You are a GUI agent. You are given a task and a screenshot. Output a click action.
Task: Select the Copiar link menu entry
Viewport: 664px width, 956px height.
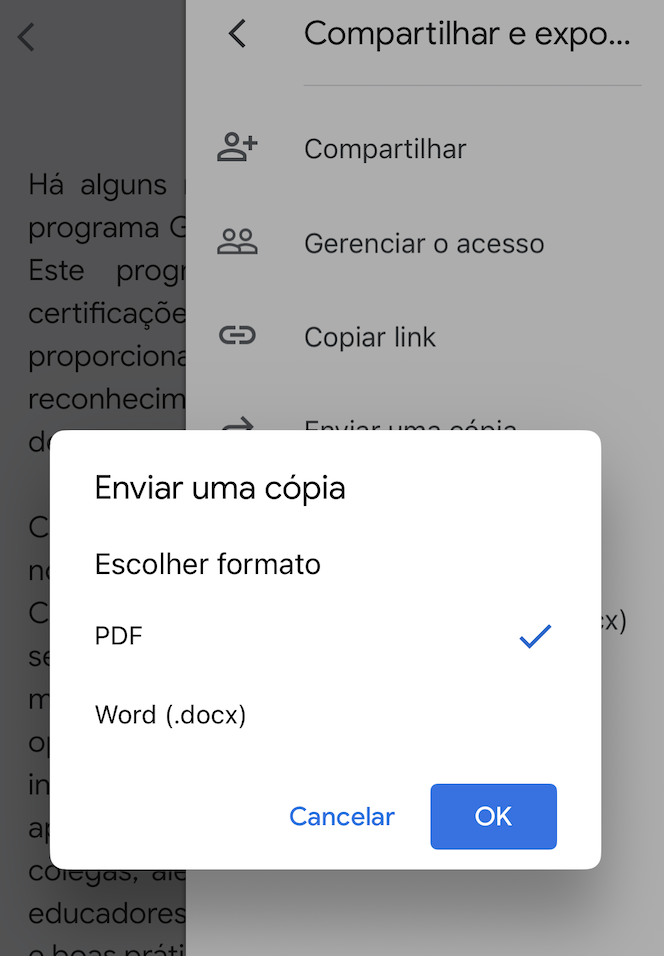pyautogui.click(x=370, y=338)
